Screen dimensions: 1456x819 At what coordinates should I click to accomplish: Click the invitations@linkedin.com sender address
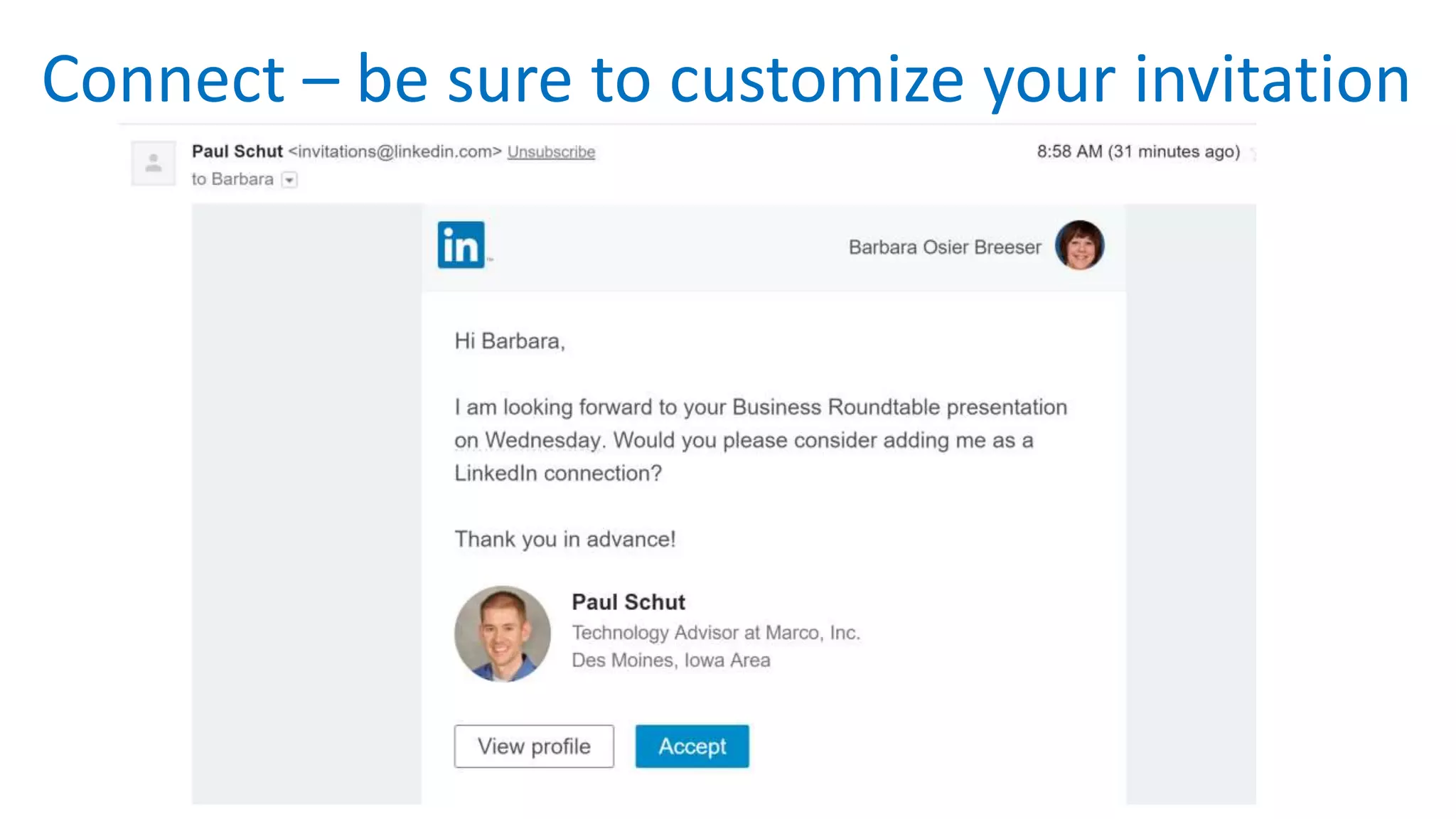[x=395, y=152]
